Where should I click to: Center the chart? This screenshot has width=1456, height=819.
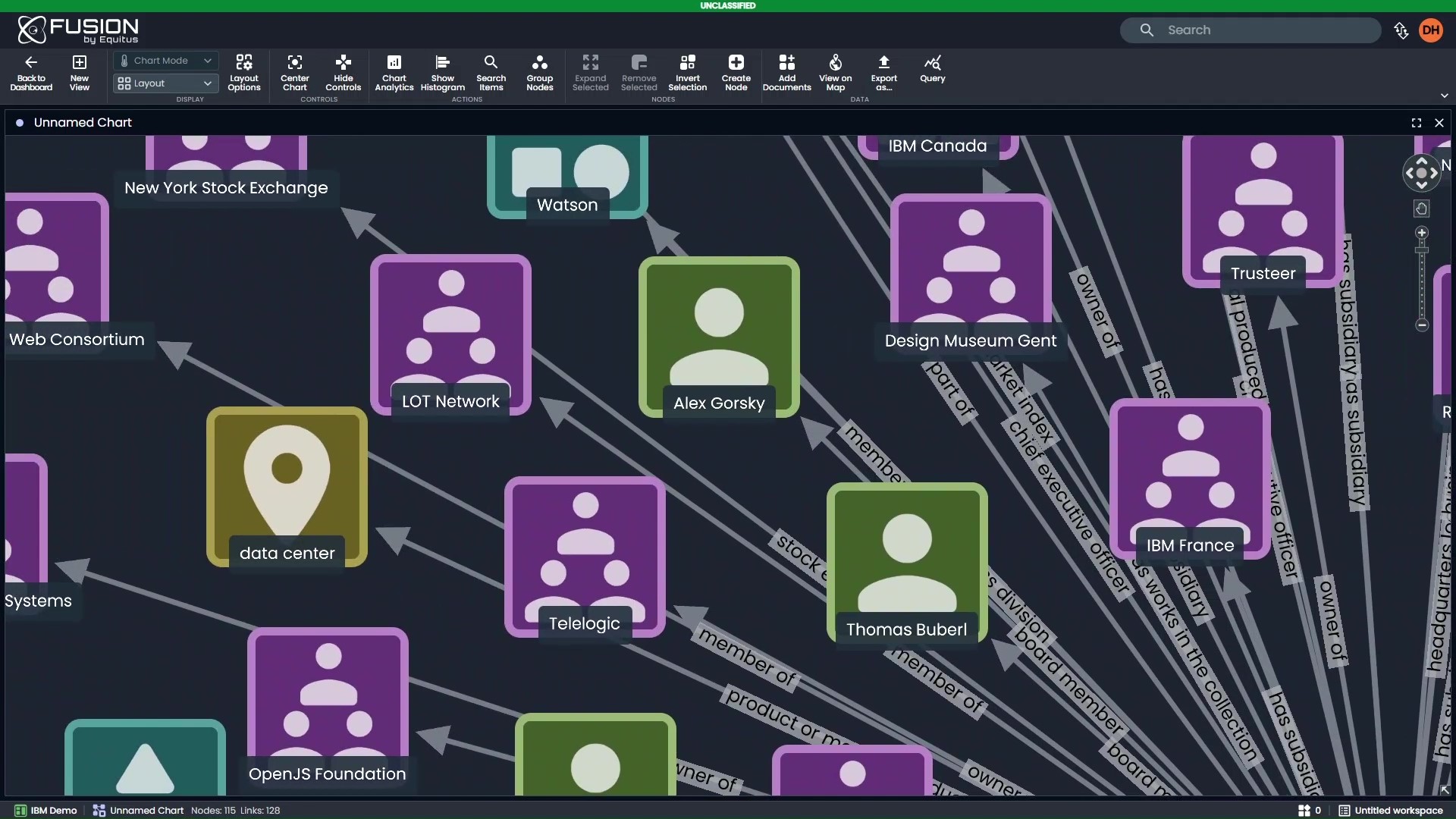click(295, 73)
